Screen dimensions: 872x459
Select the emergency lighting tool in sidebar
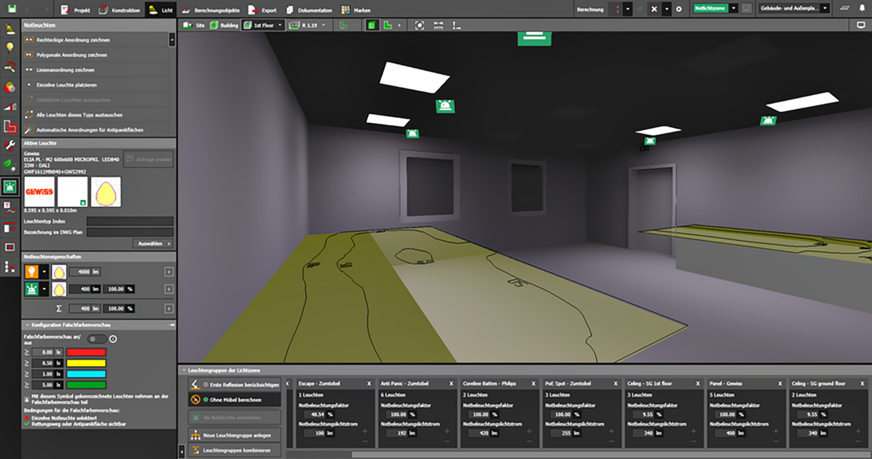(10, 186)
